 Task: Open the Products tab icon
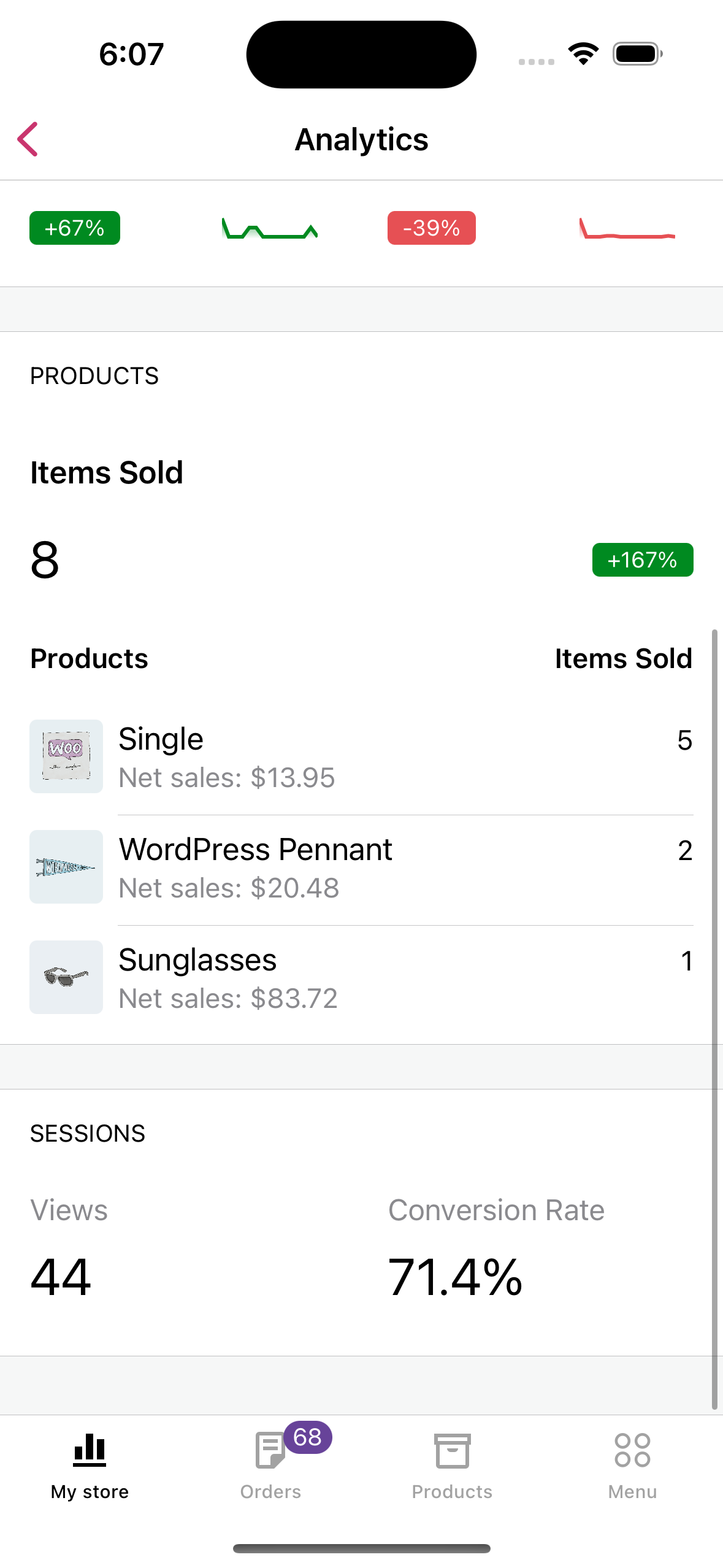click(452, 1451)
